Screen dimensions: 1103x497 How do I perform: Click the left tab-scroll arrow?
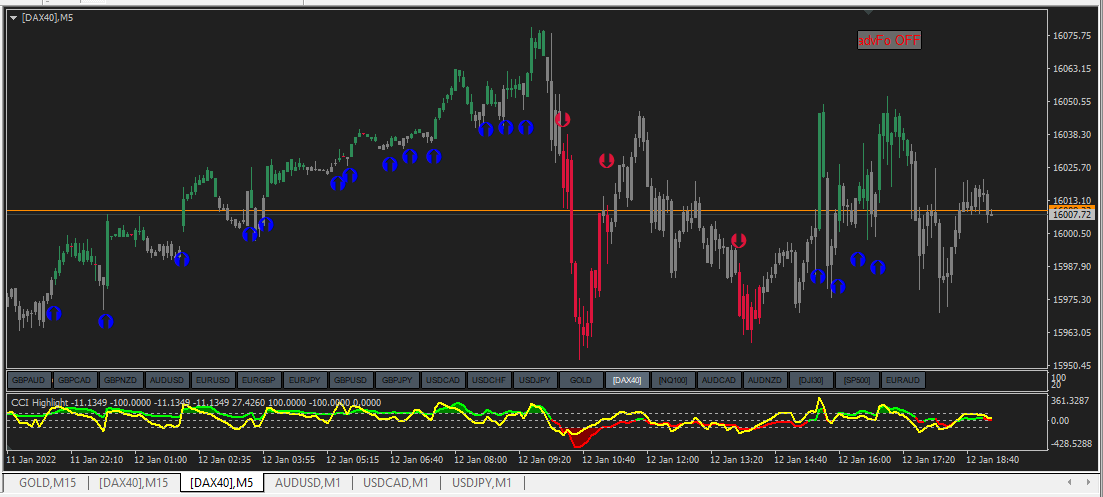(x=1070, y=482)
